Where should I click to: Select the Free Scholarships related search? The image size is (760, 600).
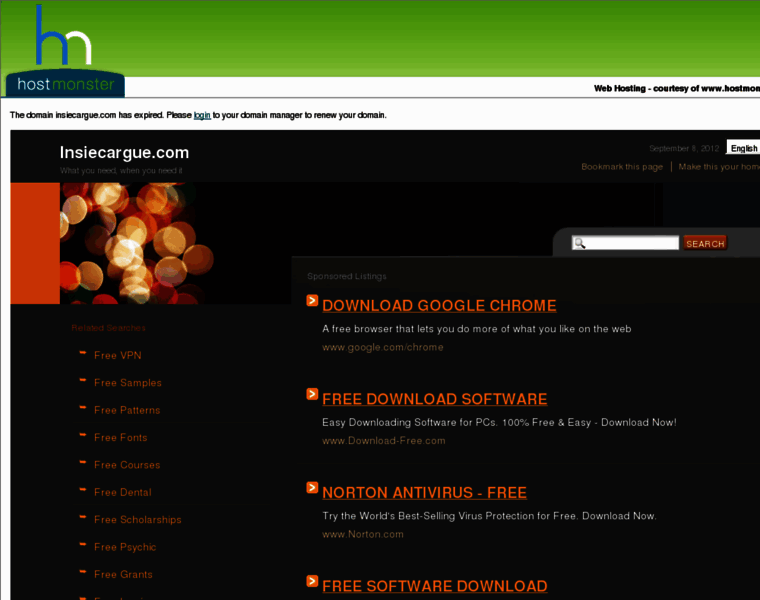[138, 520]
